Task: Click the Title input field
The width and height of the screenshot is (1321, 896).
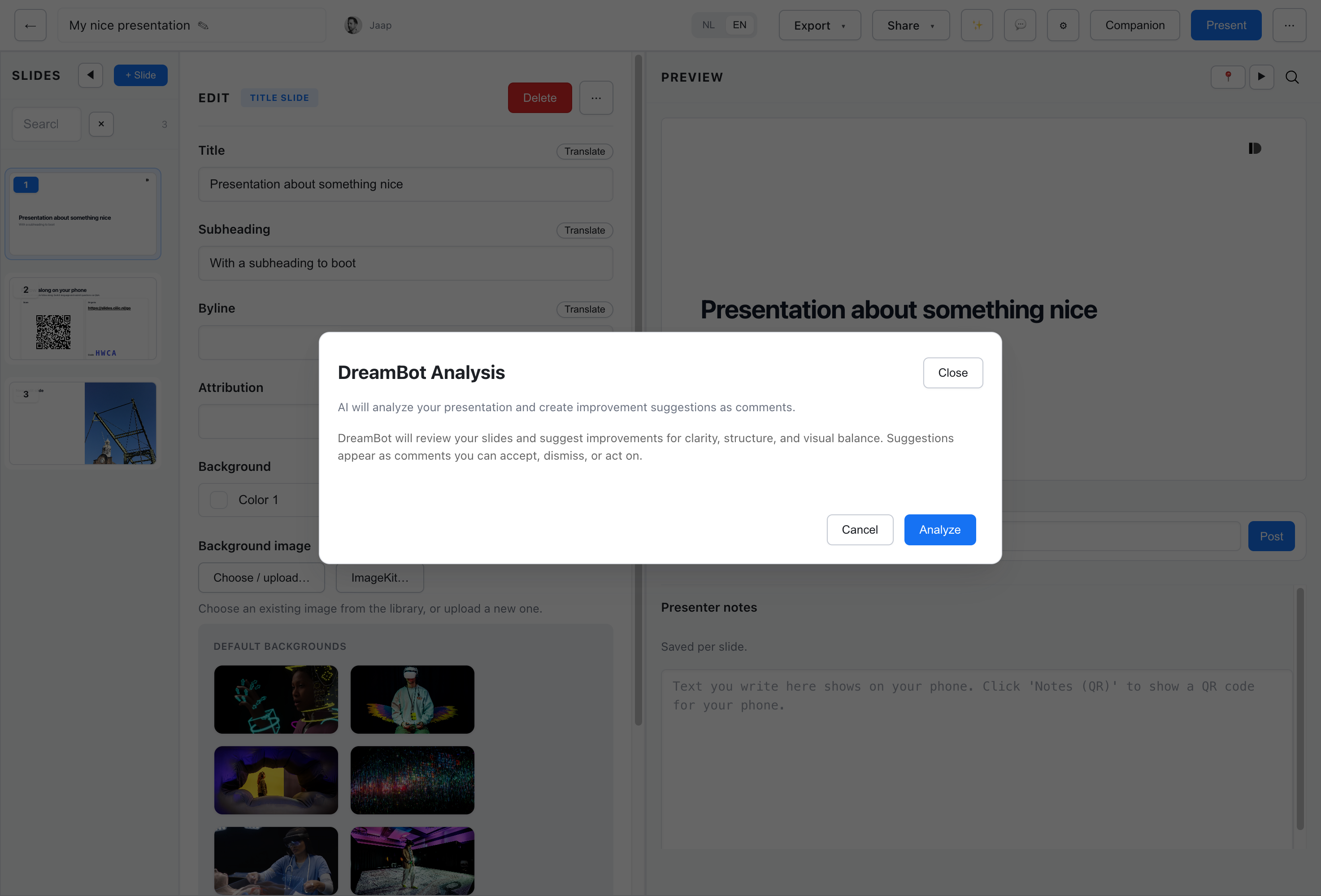Action: [x=405, y=184]
